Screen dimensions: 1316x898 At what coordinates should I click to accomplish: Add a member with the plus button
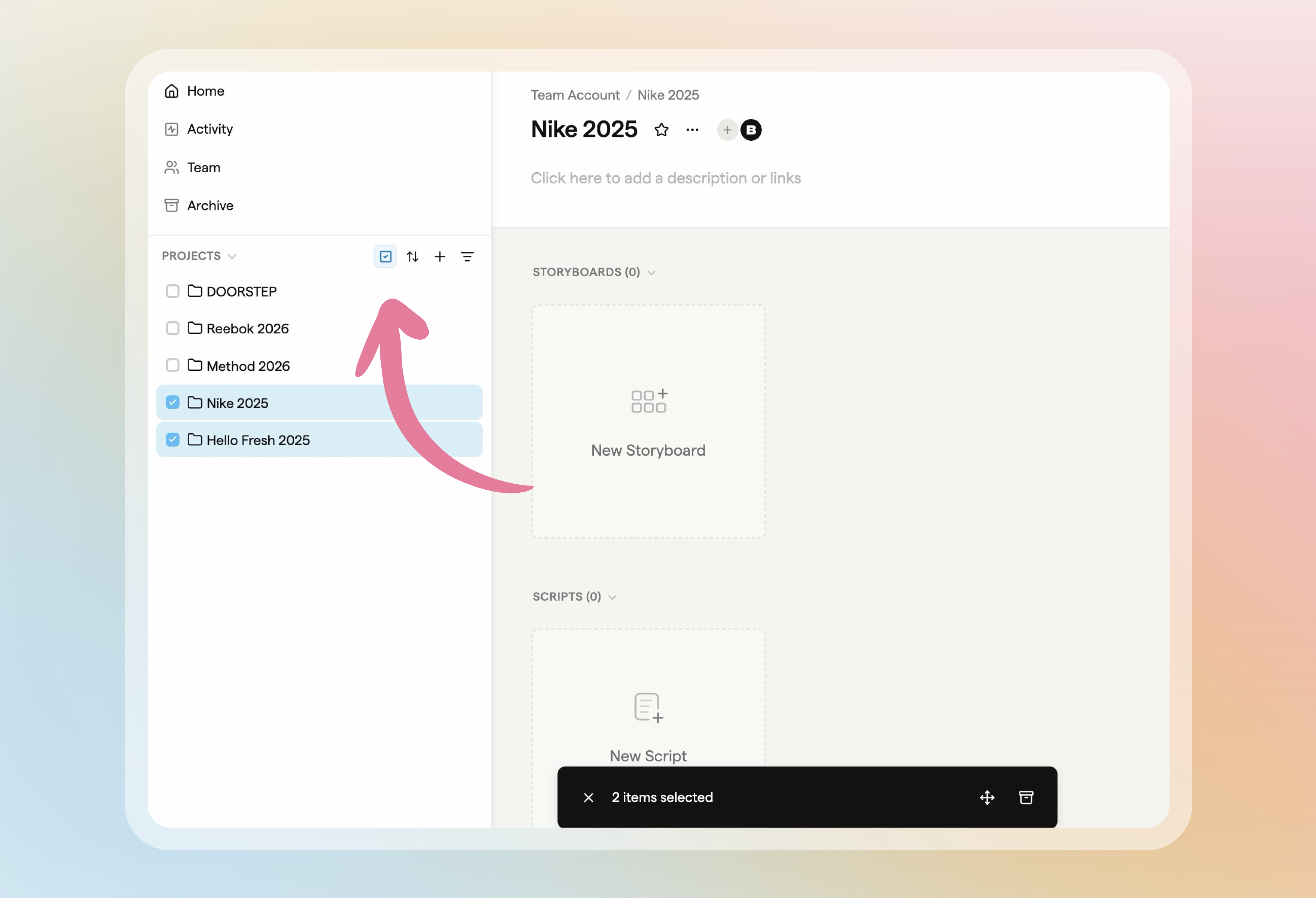(727, 130)
